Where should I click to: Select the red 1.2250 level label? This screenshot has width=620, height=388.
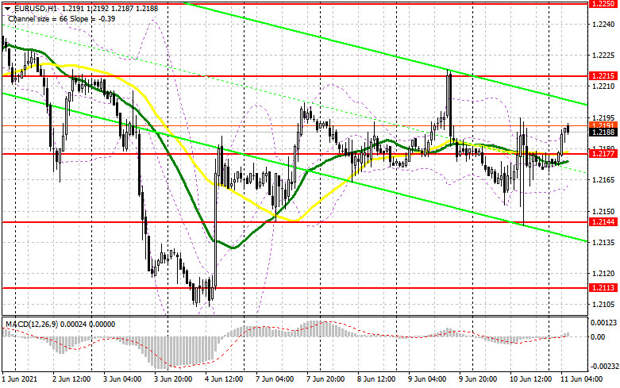(603, 4)
